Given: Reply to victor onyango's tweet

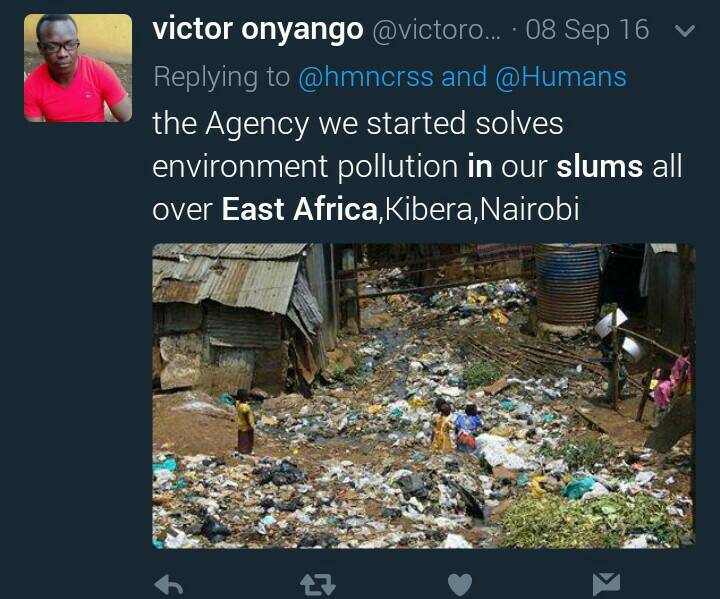Looking at the screenshot, I should click(x=169, y=585).
